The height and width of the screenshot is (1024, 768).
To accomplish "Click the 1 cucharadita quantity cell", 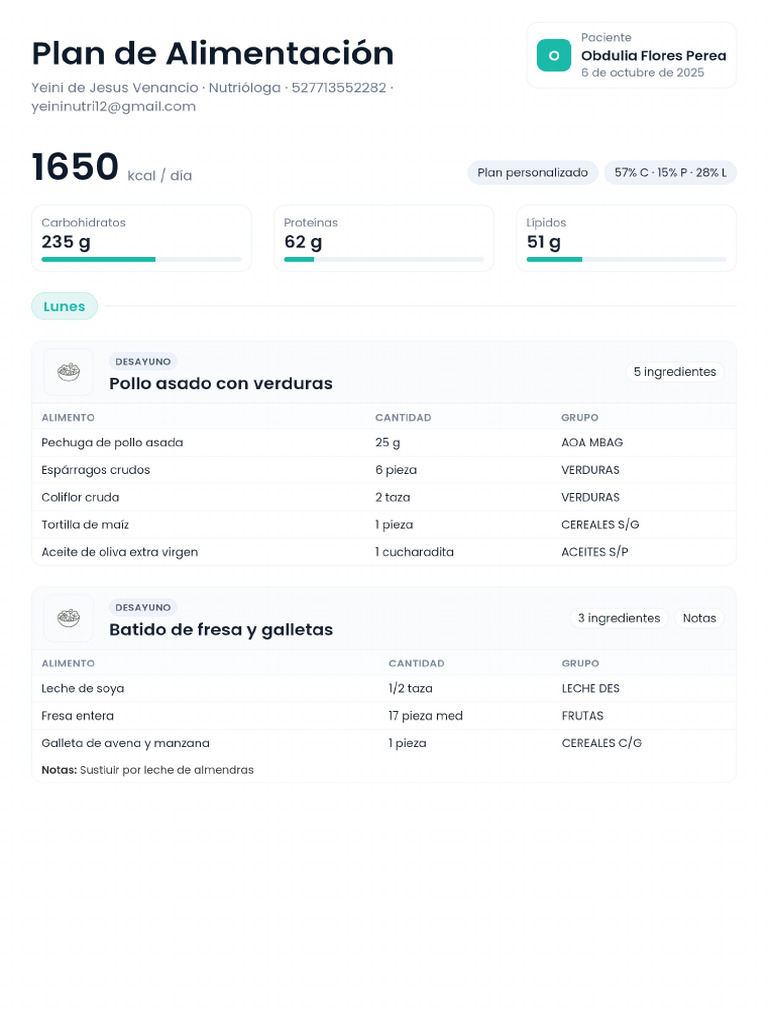I will [414, 552].
